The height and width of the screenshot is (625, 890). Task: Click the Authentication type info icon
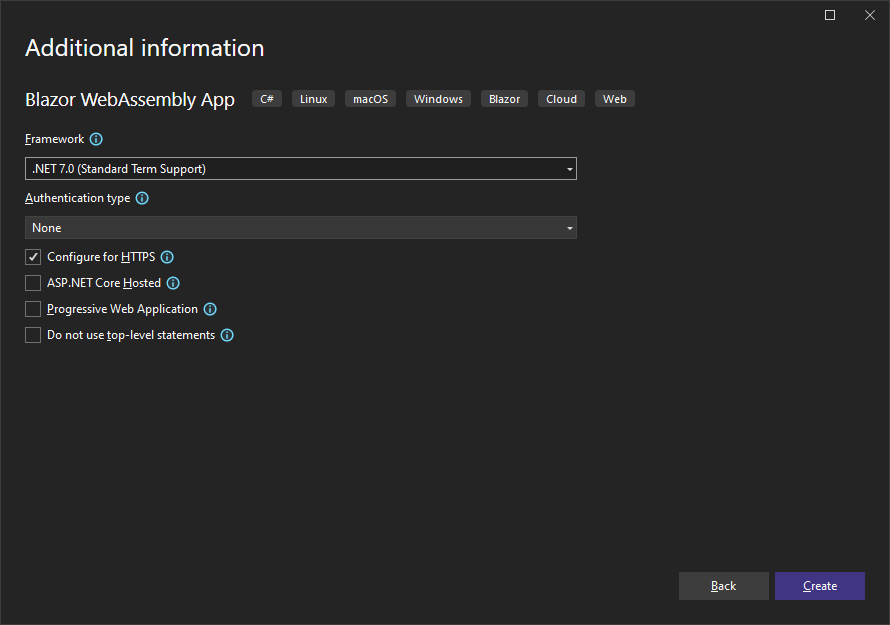142,198
